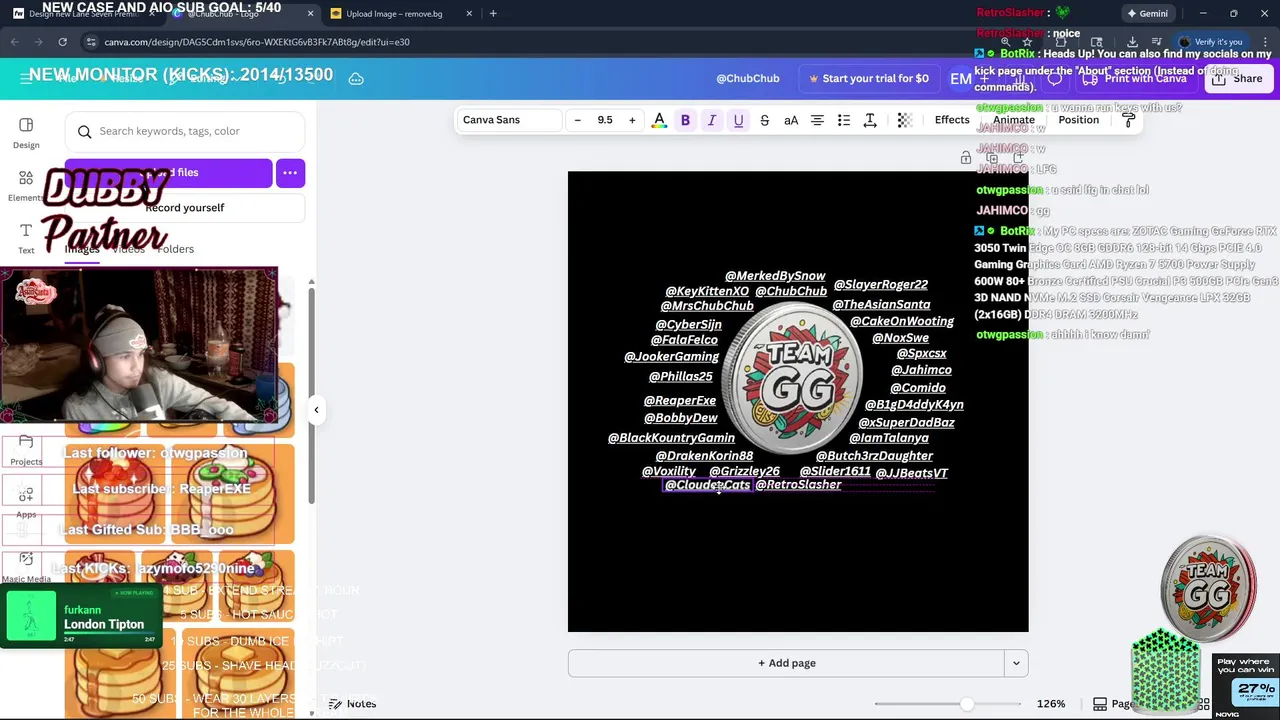The image size is (1280, 720).
Task: Collapse the side panel with the arrow
Action: 316,409
